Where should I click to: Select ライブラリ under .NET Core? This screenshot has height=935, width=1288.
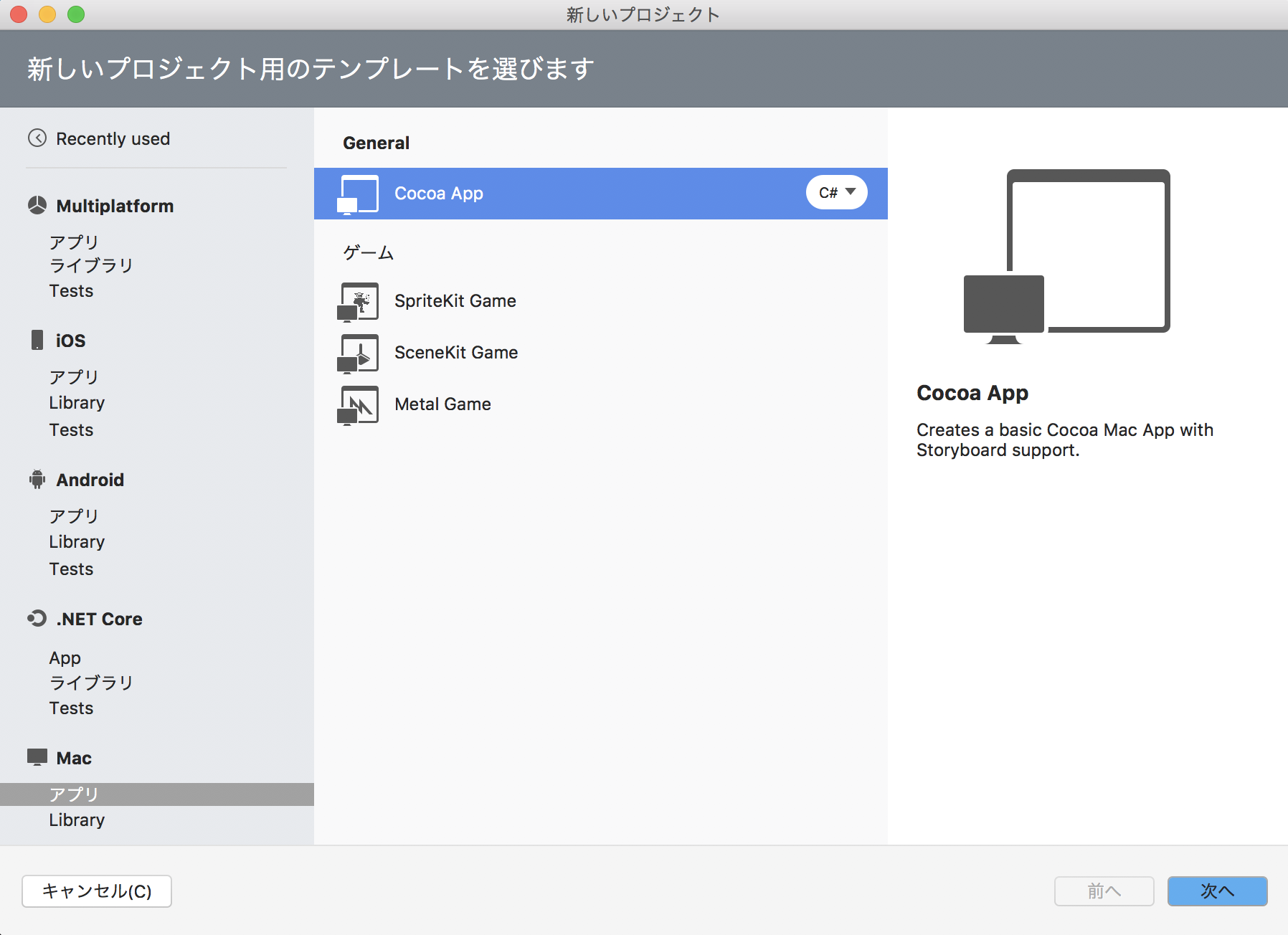[91, 683]
